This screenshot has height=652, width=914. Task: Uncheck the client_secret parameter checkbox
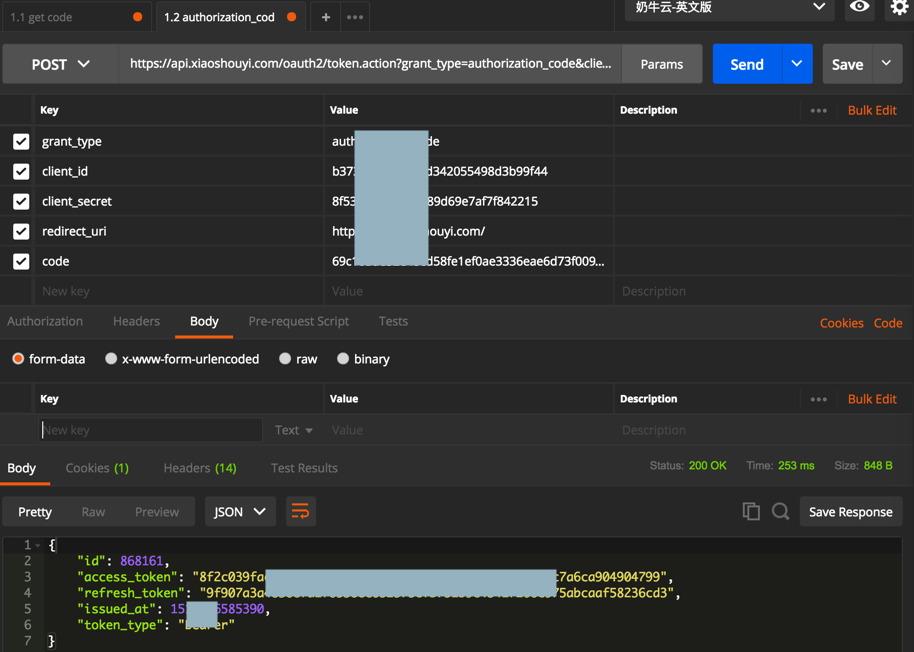pyautogui.click(x=21, y=202)
